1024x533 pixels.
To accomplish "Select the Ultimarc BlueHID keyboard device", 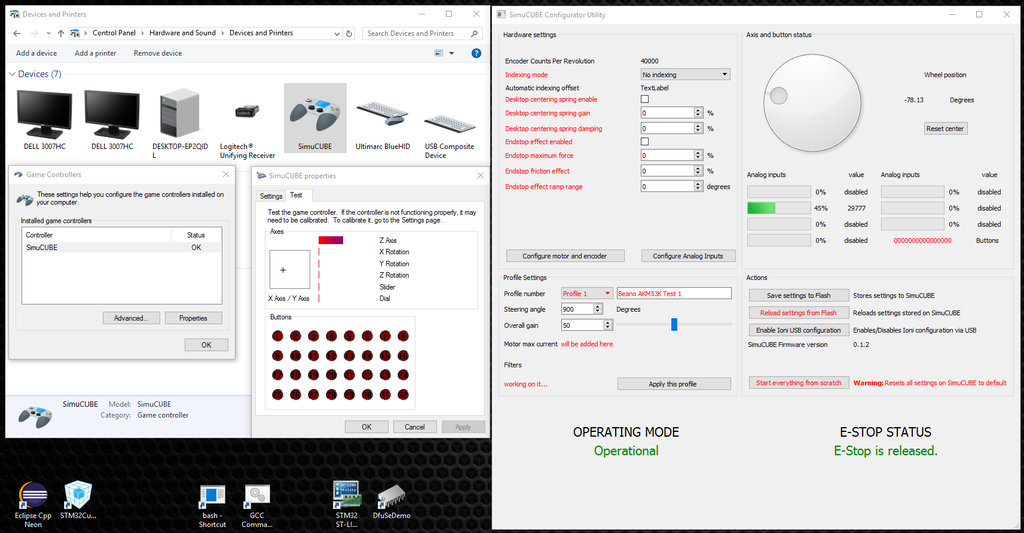I will pos(383,123).
